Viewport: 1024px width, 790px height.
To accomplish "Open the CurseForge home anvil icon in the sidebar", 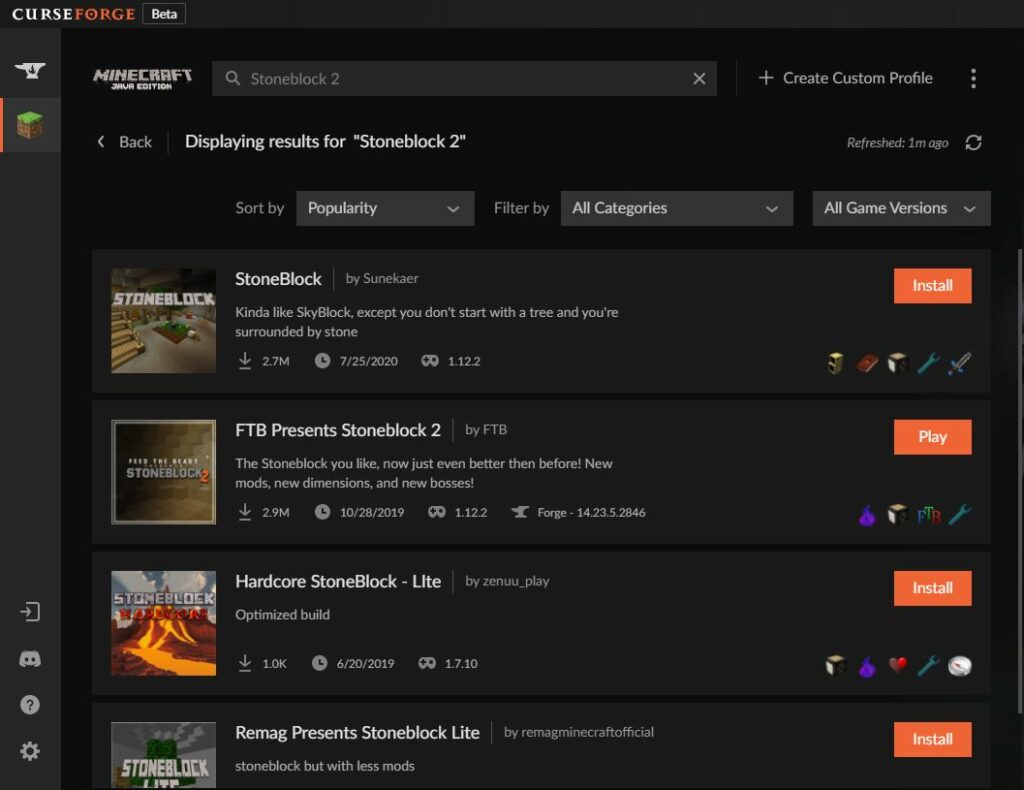I will point(30,70).
